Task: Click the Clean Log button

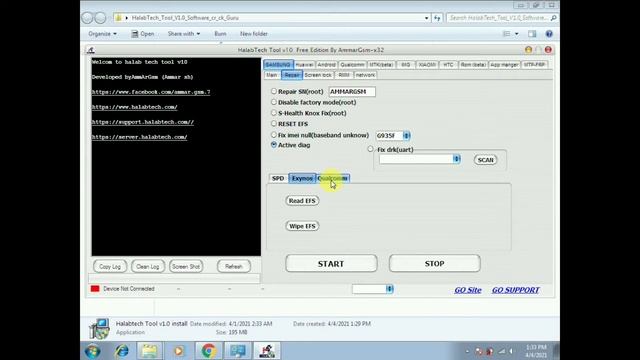Action: pos(148,267)
